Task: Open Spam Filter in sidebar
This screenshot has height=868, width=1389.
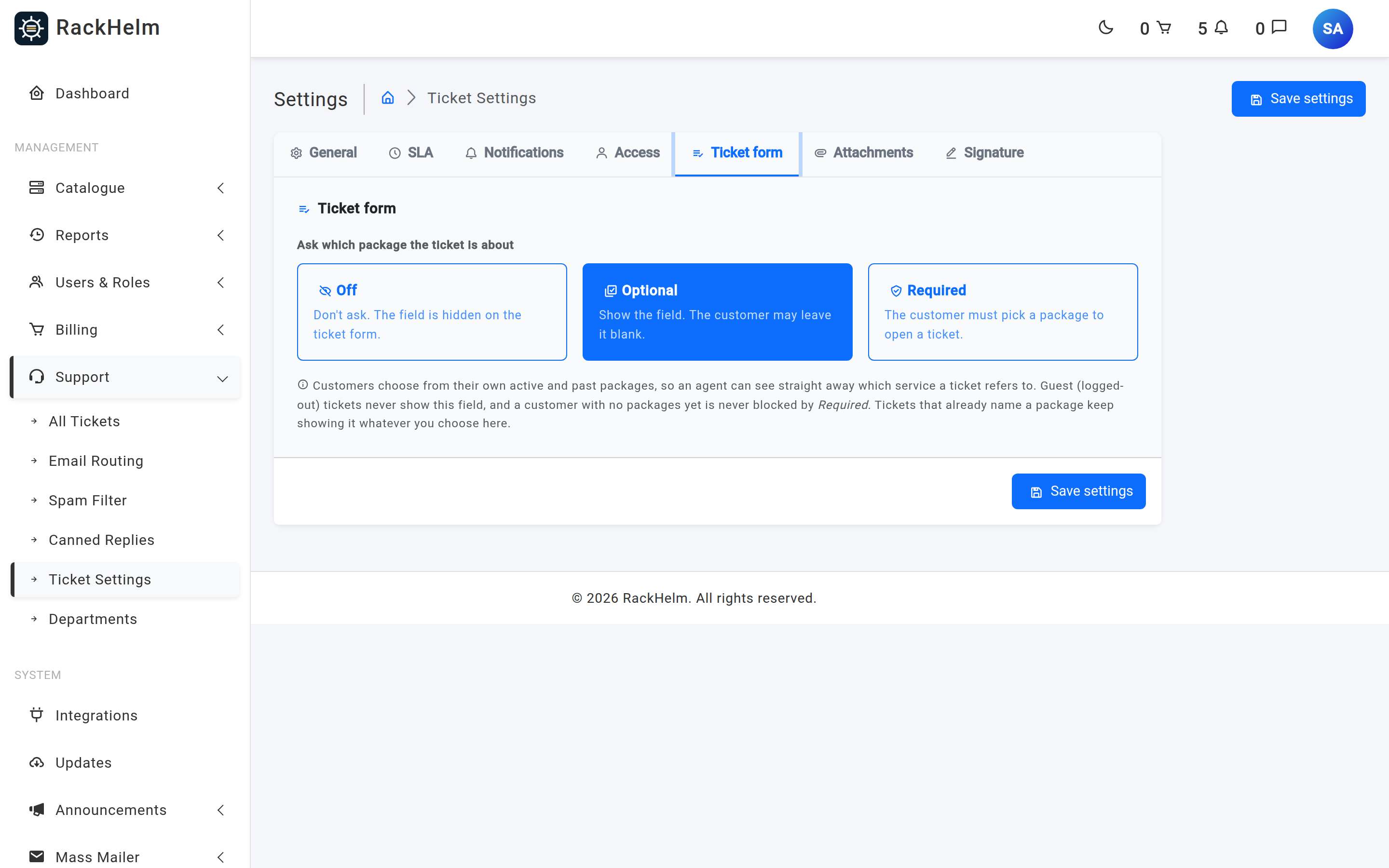Action: [x=88, y=501]
